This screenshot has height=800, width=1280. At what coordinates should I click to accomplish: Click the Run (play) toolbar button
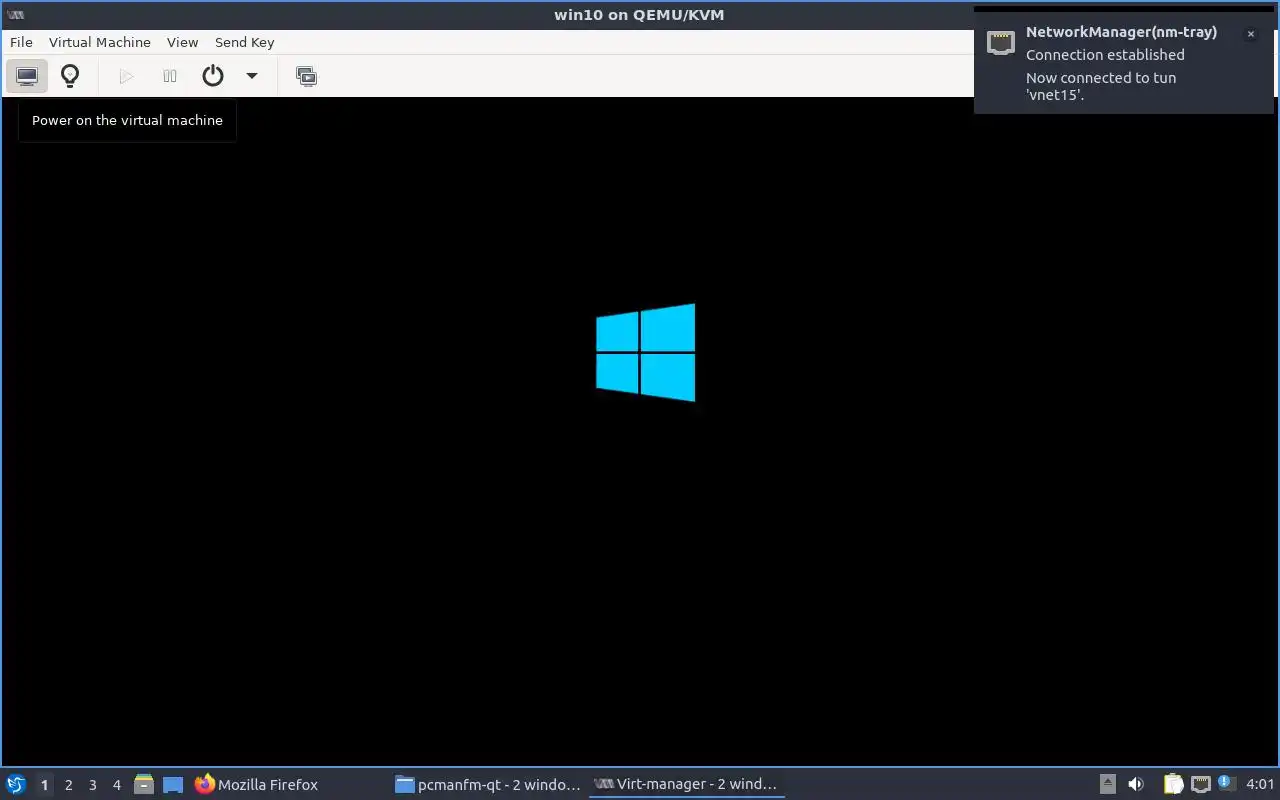(126, 76)
